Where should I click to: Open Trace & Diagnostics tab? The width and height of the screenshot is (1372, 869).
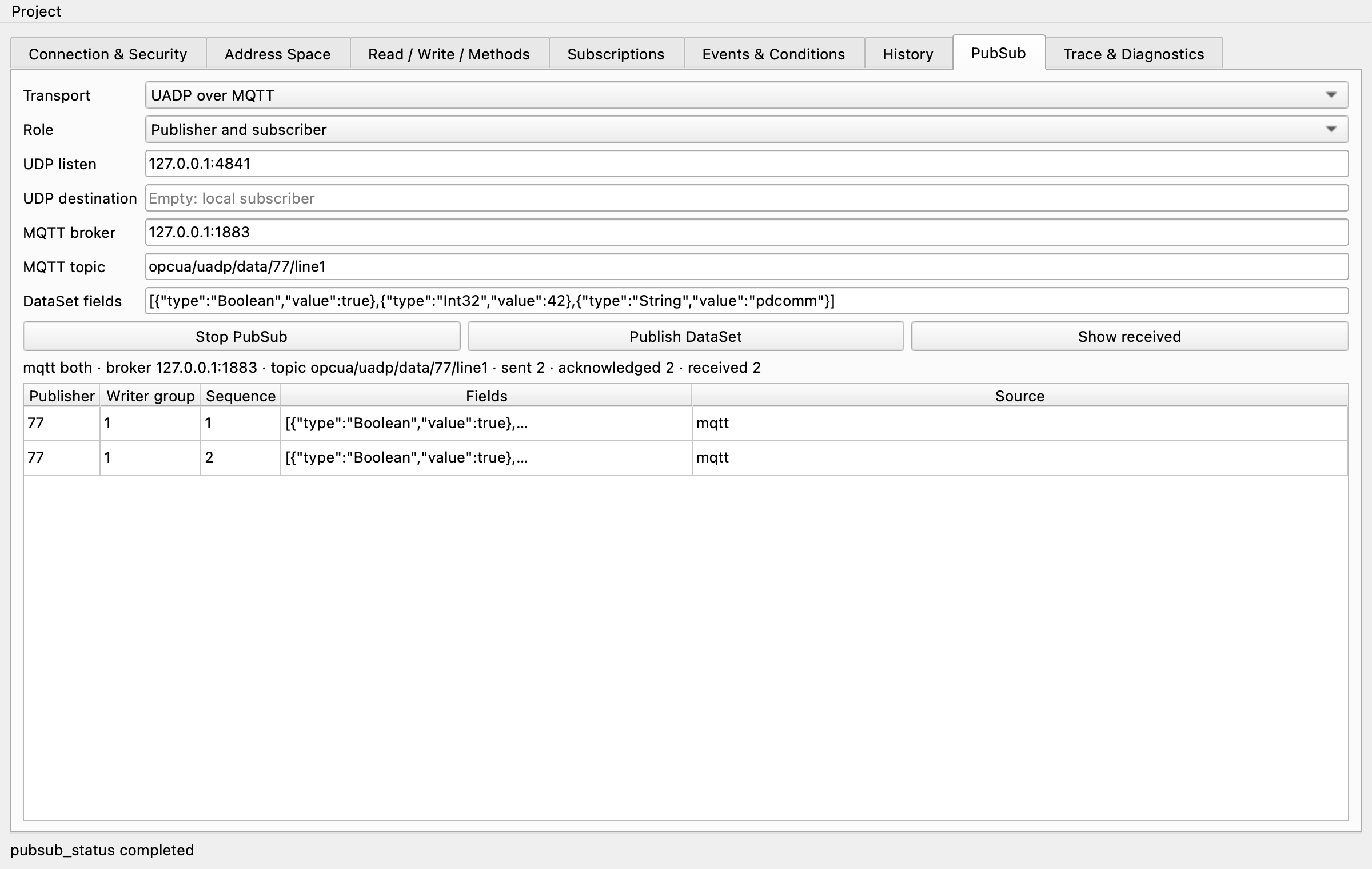click(1134, 54)
